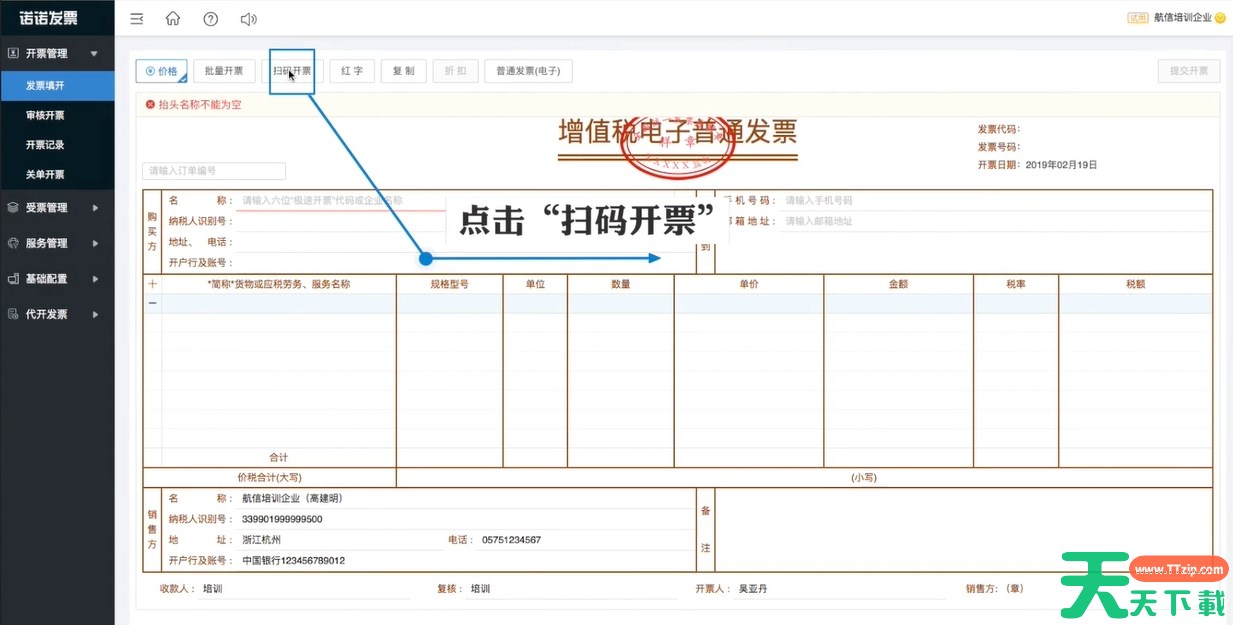Select the 红字 invoice button
This screenshot has height=625, width=1233.
(352, 71)
